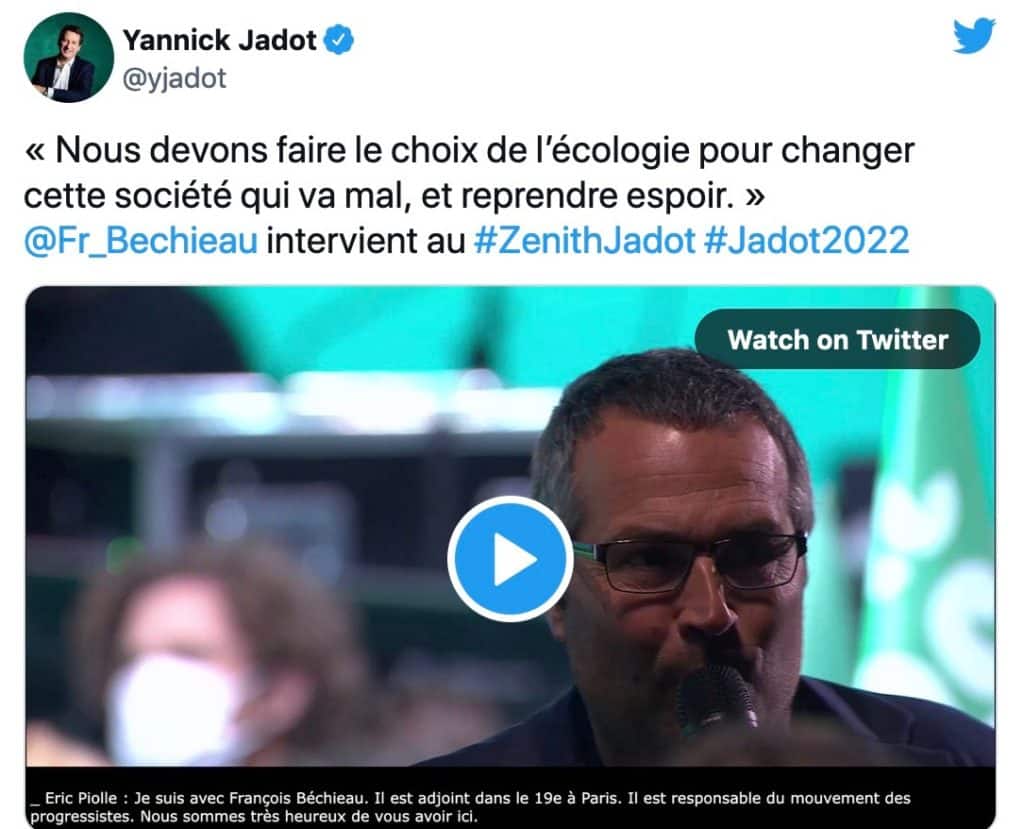Click the caption line 'progressistes. Nous sommes très heureux'
The image size is (1024, 829).
(254, 816)
